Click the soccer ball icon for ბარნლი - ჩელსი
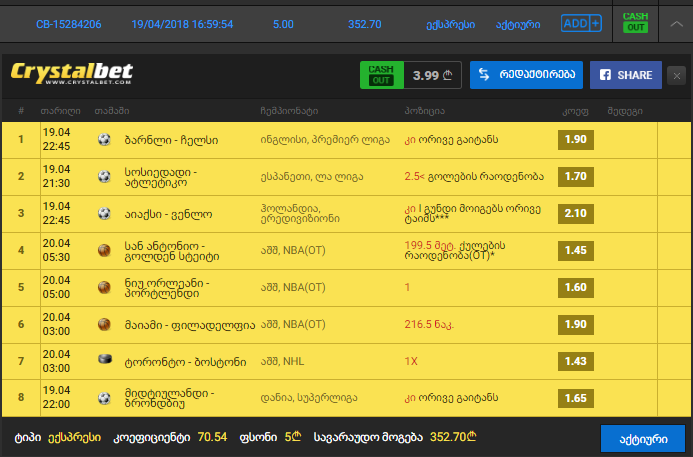 pos(104,140)
